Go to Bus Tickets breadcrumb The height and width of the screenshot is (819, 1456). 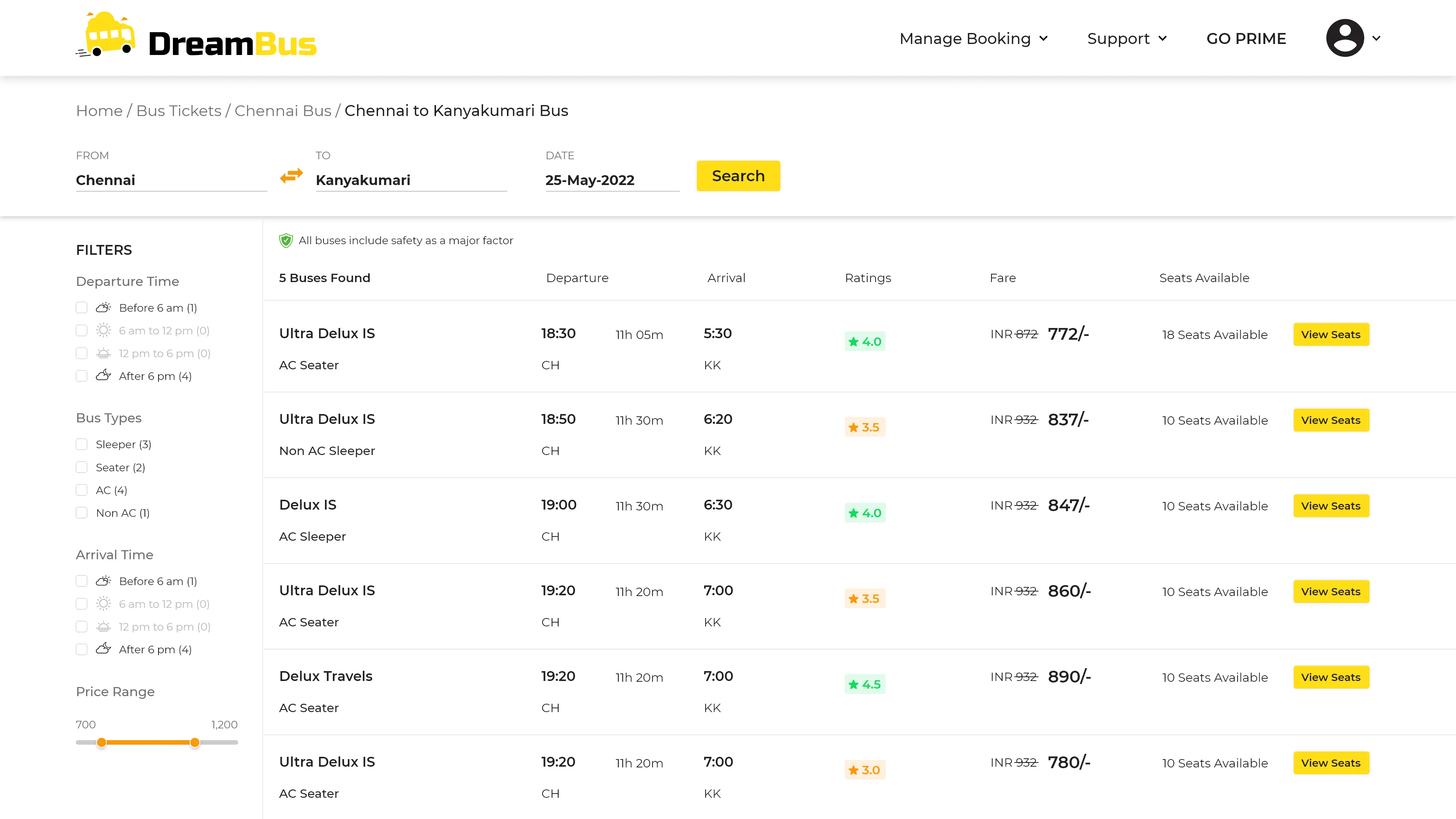[179, 111]
